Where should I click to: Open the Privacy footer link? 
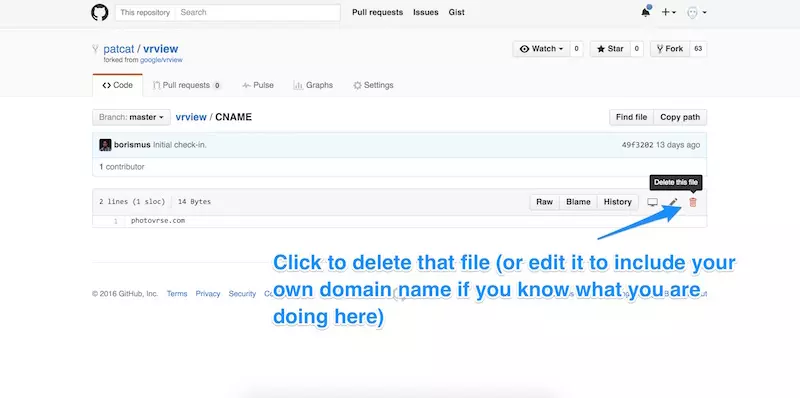tap(208, 294)
